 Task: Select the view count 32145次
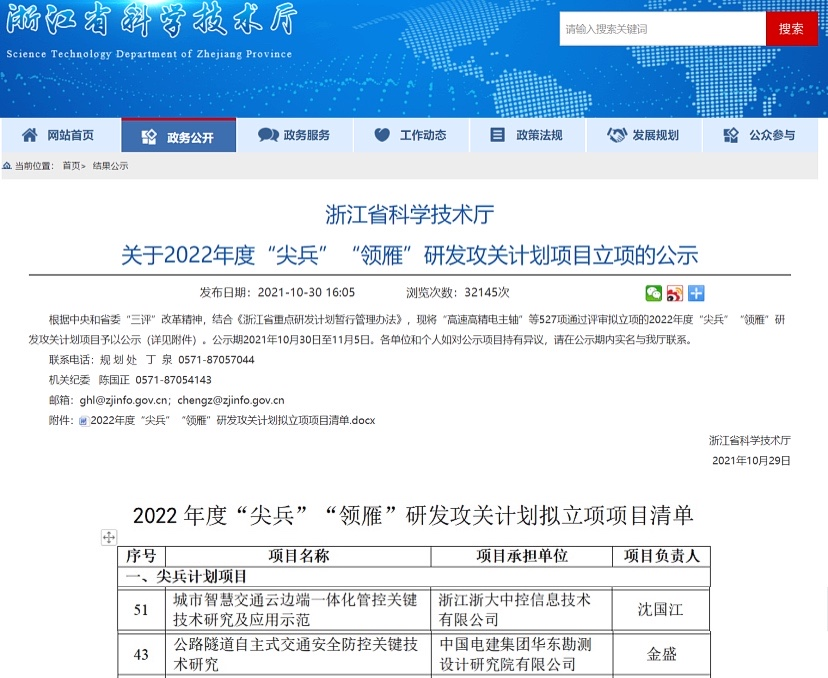click(x=487, y=293)
